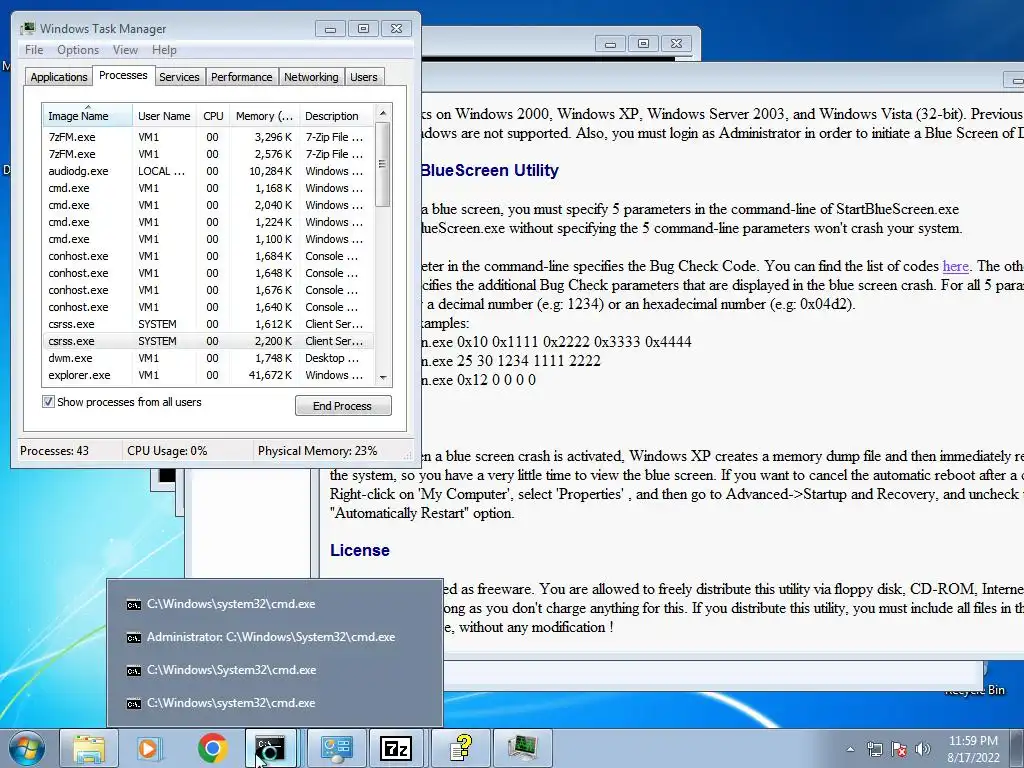Image resolution: width=1024 pixels, height=768 pixels.
Task: Click Physical Memory: 23% status entry
Action: coord(317,451)
